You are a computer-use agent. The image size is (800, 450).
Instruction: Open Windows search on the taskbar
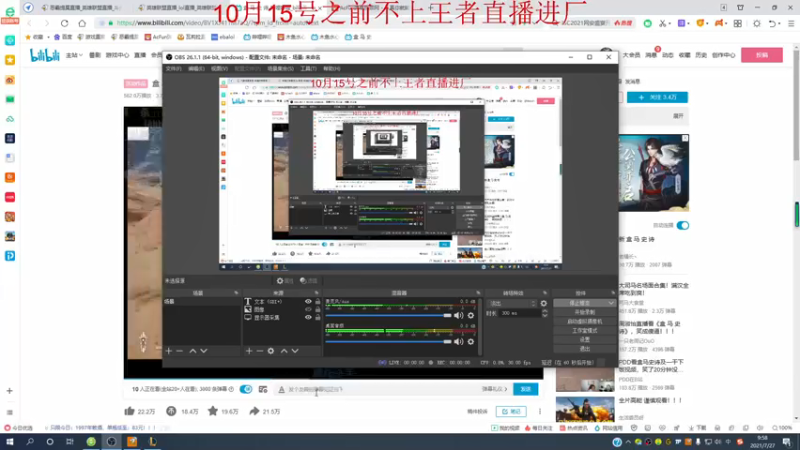coord(30,442)
